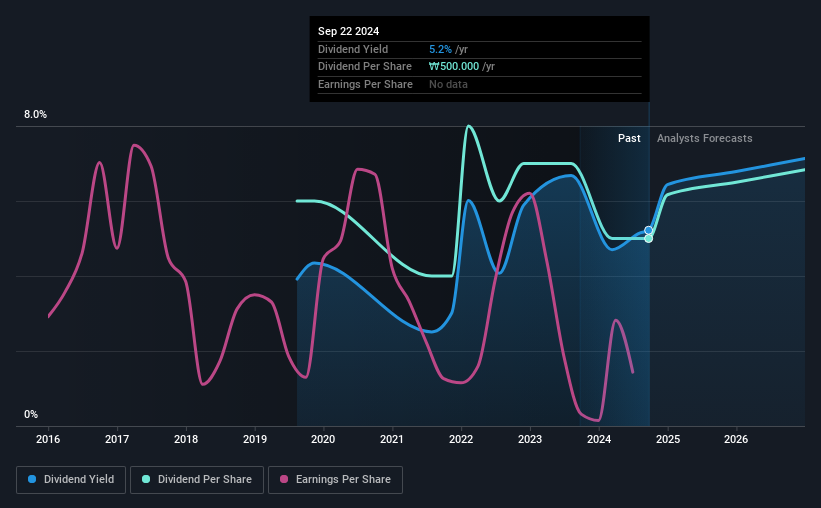Viewport: 821px width, 508px height.
Task: Toggle the Earnings Per Share legend button
Action: (335, 479)
